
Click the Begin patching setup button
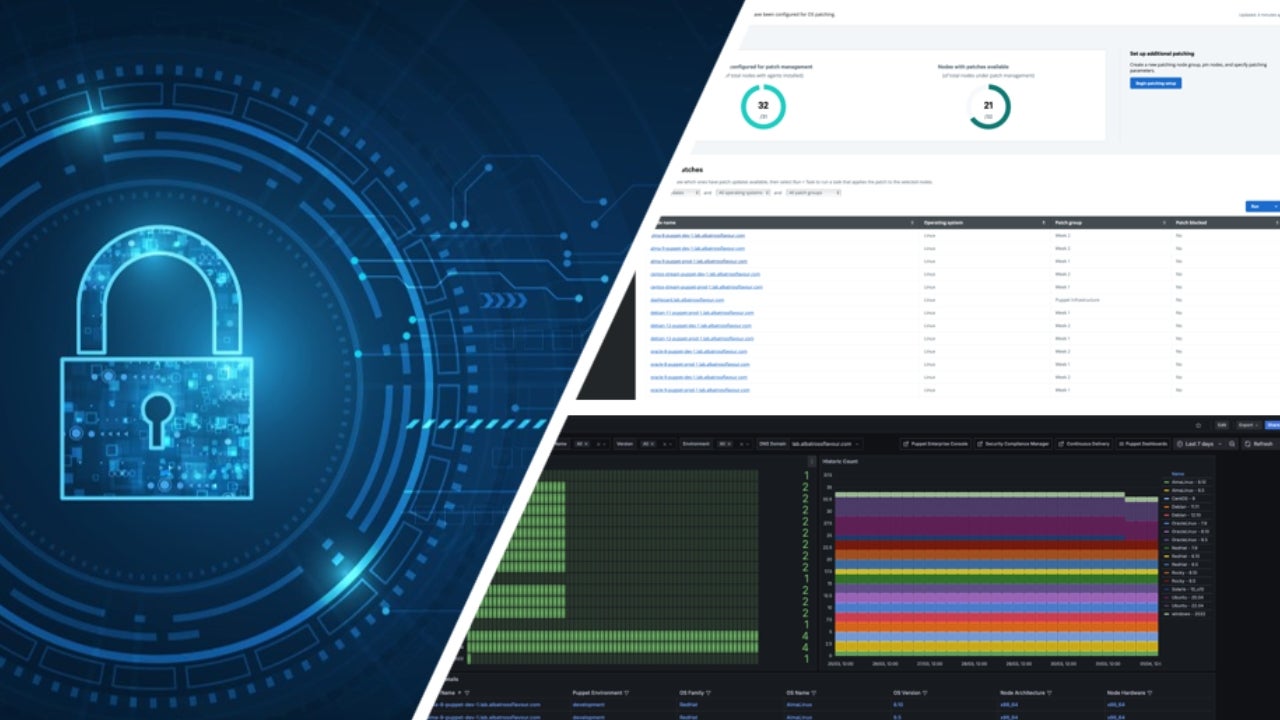(1156, 83)
